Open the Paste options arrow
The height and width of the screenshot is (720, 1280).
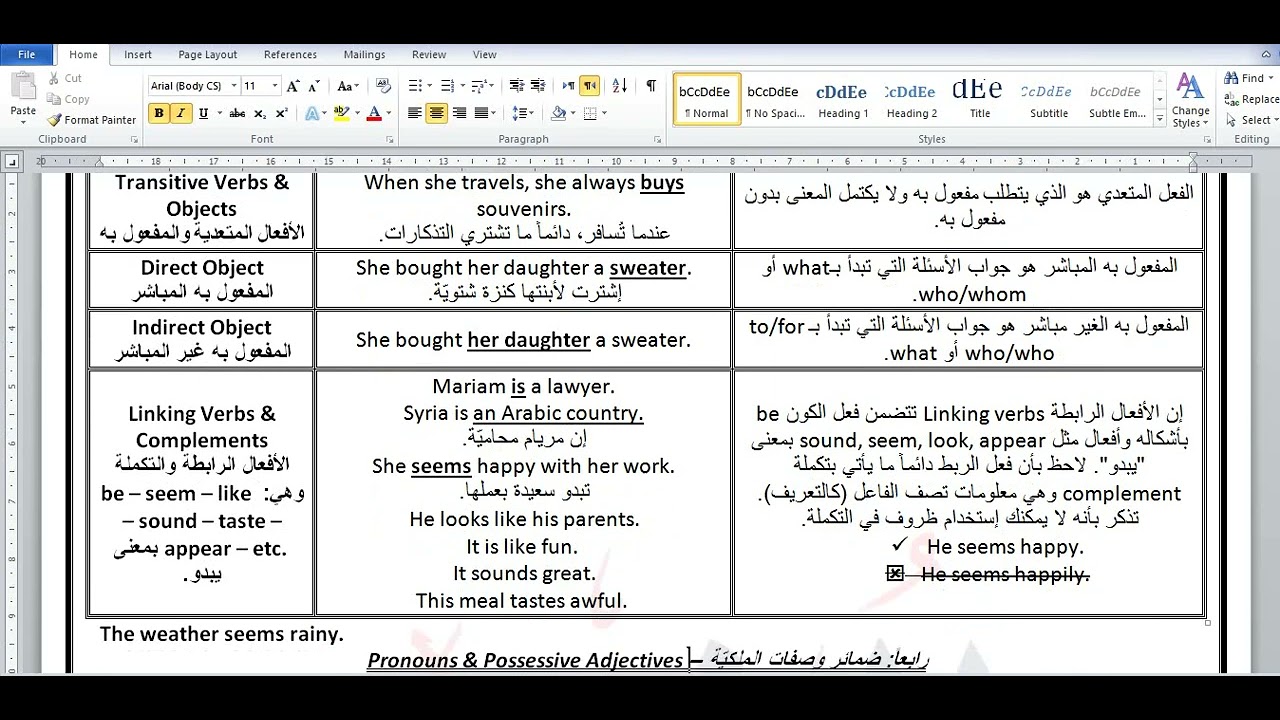point(23,123)
